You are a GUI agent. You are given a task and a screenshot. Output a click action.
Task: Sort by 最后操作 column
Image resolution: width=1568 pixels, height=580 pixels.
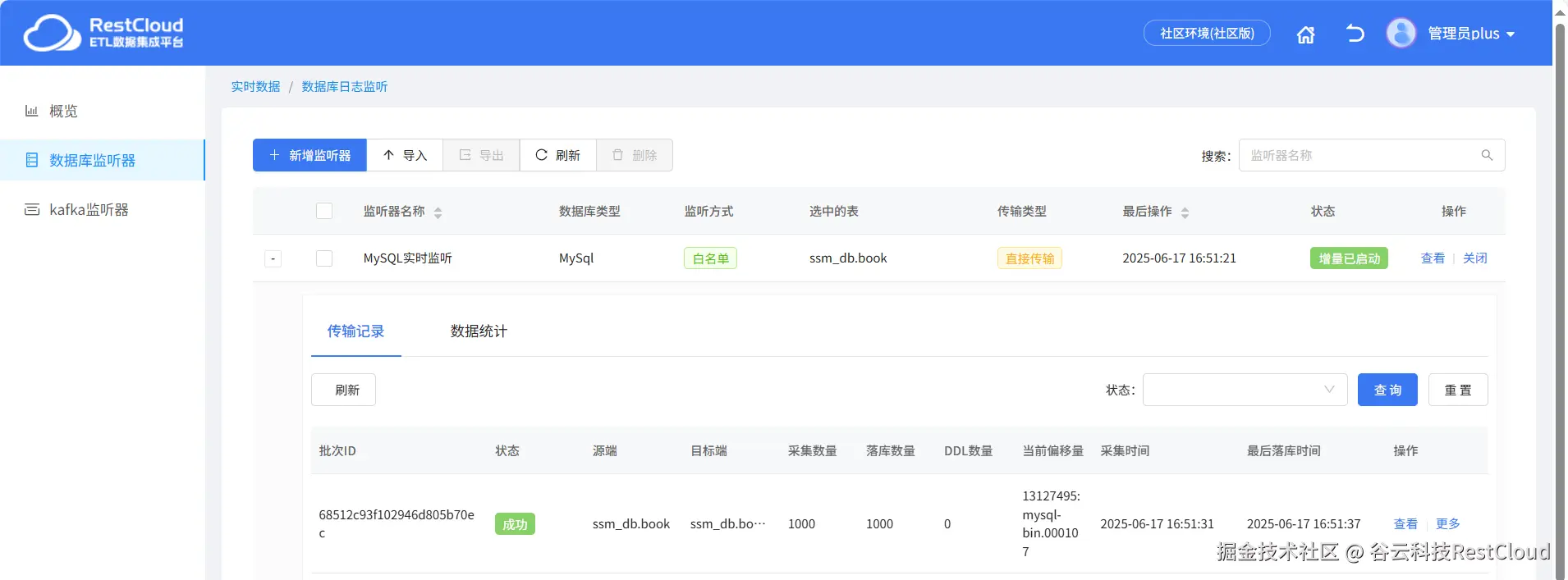click(x=1185, y=212)
